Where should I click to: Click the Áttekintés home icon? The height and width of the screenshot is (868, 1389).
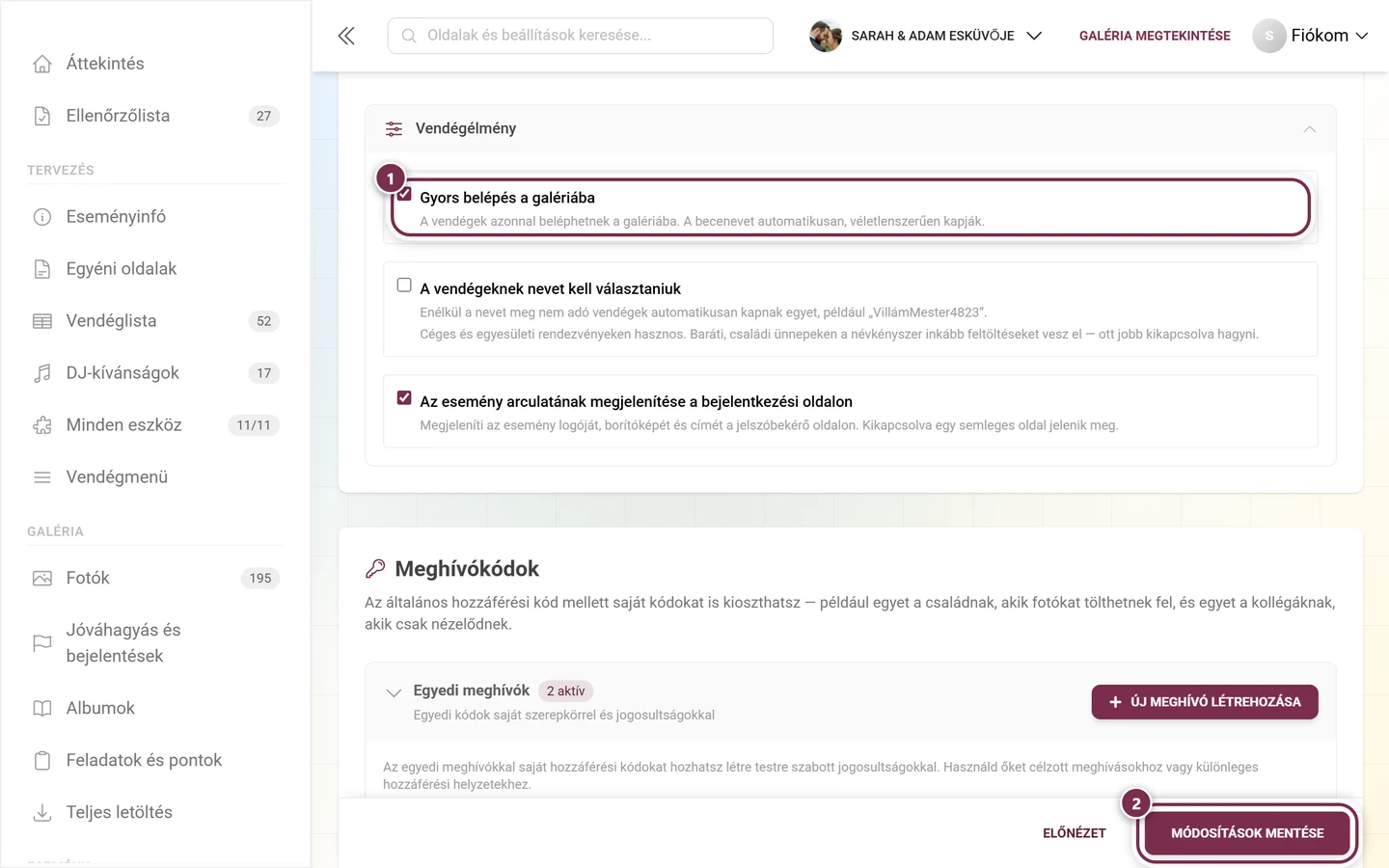42,64
